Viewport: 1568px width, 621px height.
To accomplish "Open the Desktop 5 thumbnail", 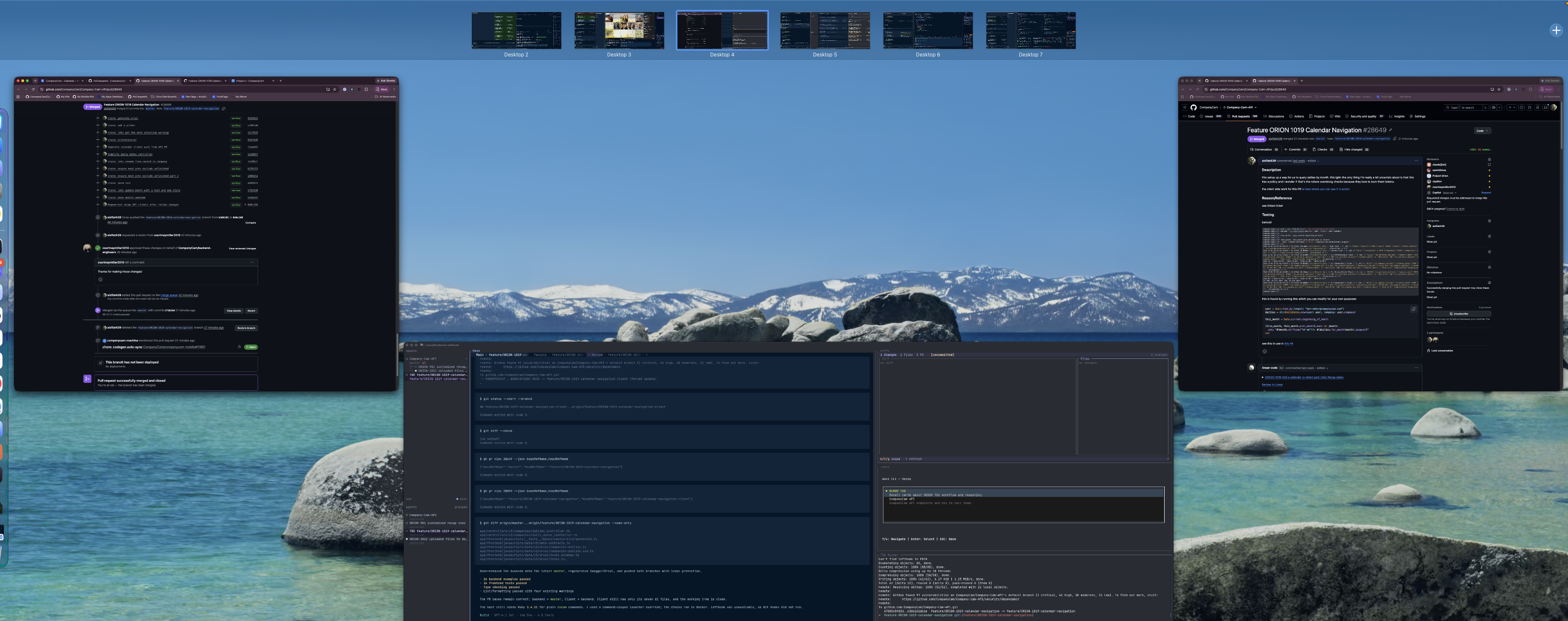I will pyautogui.click(x=825, y=30).
